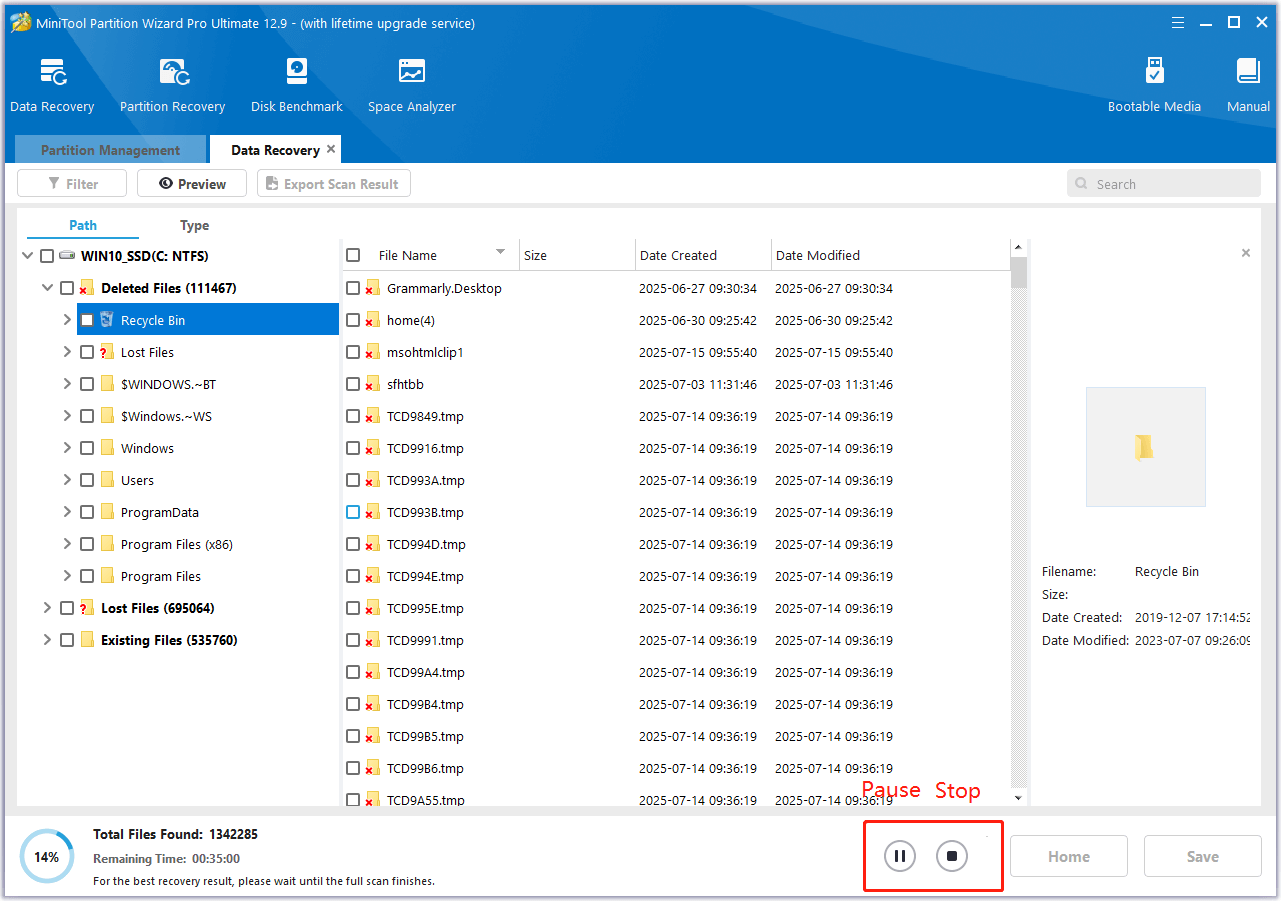Expand the Existing Files (535760) node
The height and width of the screenshot is (901, 1281).
pyautogui.click(x=47, y=640)
